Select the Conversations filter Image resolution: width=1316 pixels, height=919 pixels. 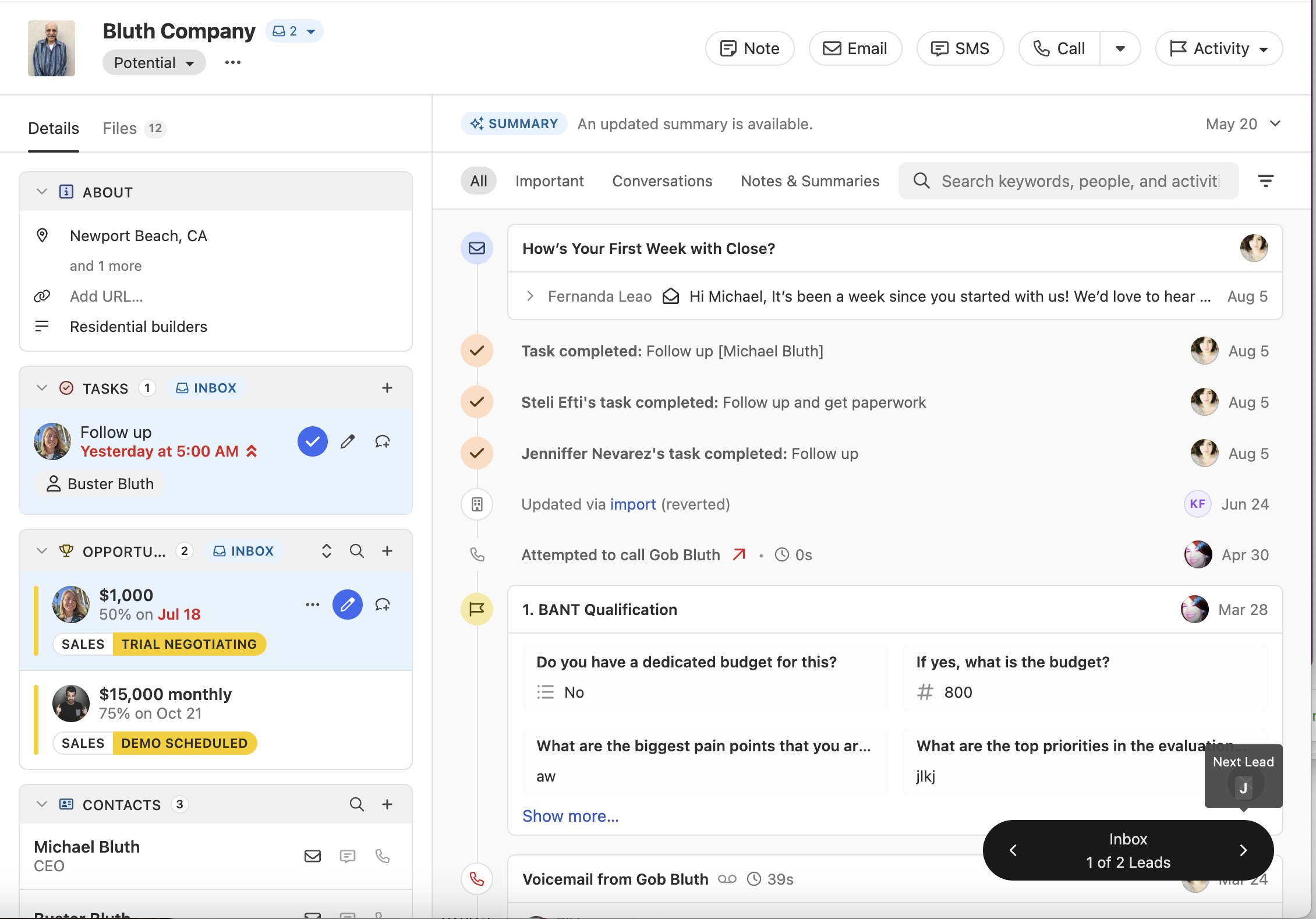click(x=662, y=181)
